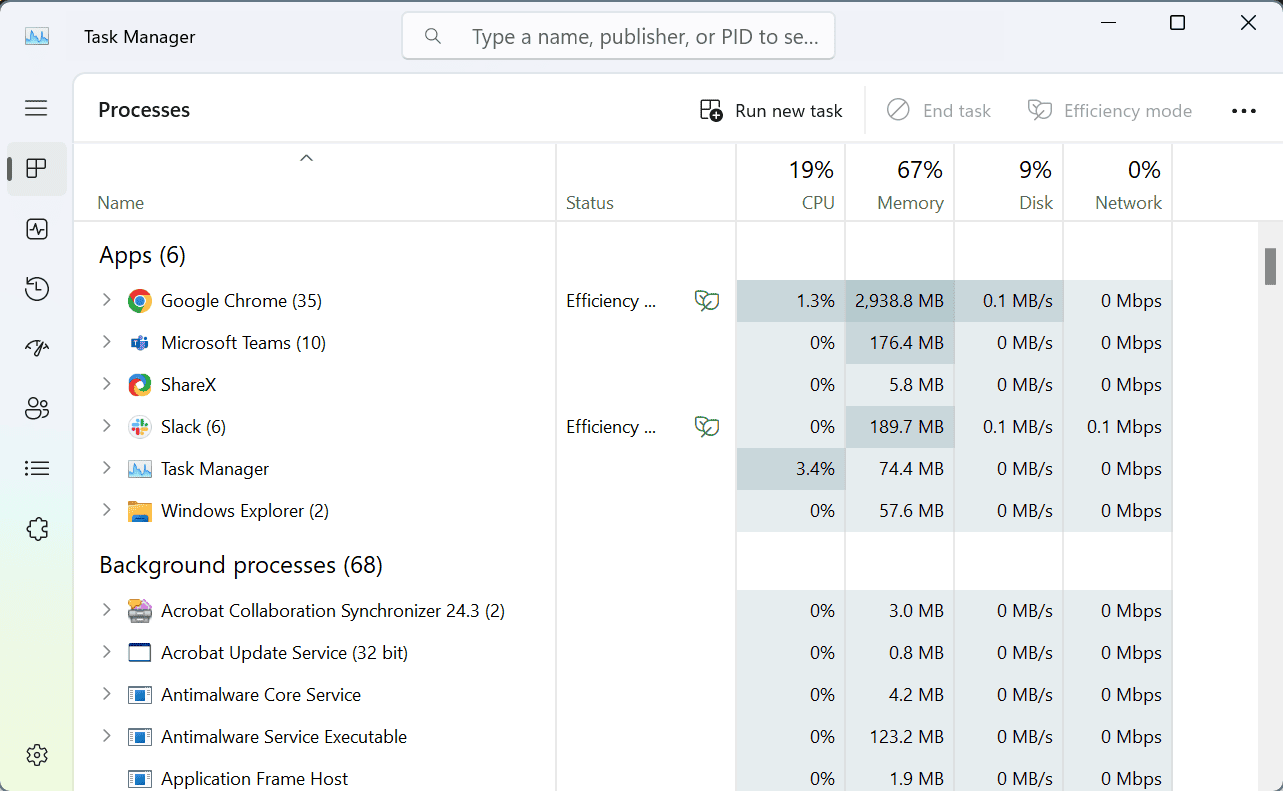Select the Apps (6) group header

pyautogui.click(x=143, y=255)
